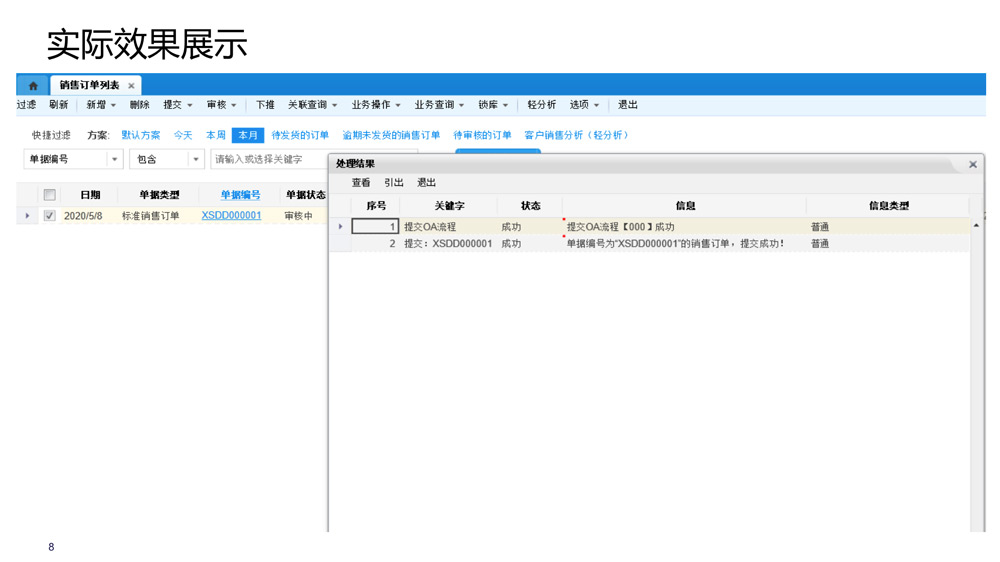Click the 序号 column header
The height and width of the screenshot is (562, 1000).
point(376,205)
